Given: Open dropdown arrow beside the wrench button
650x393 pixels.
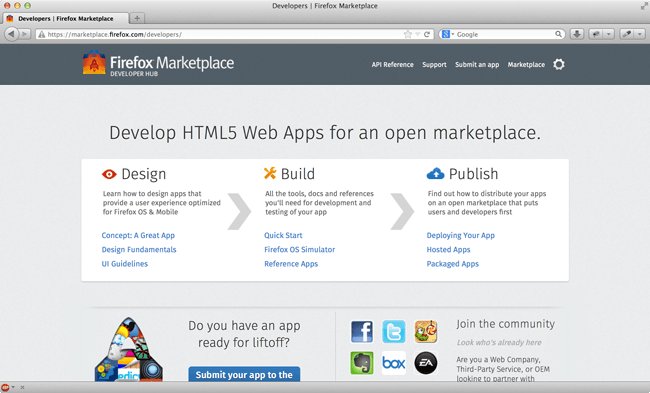Looking at the screenshot, I should [x=640, y=34].
